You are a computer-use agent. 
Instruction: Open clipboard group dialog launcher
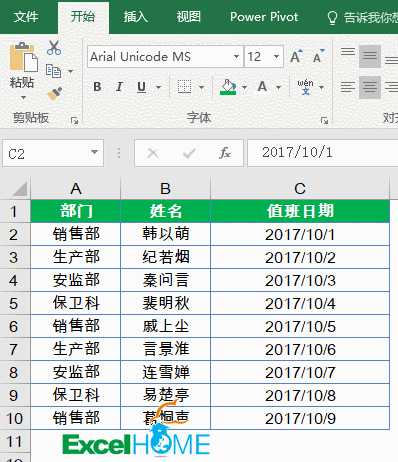click(74, 120)
